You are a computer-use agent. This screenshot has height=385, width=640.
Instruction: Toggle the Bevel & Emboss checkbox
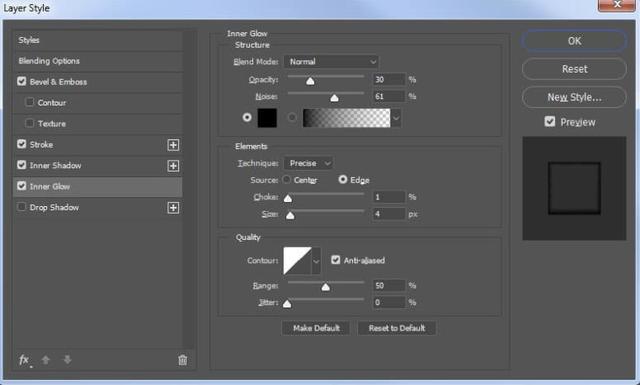22,81
